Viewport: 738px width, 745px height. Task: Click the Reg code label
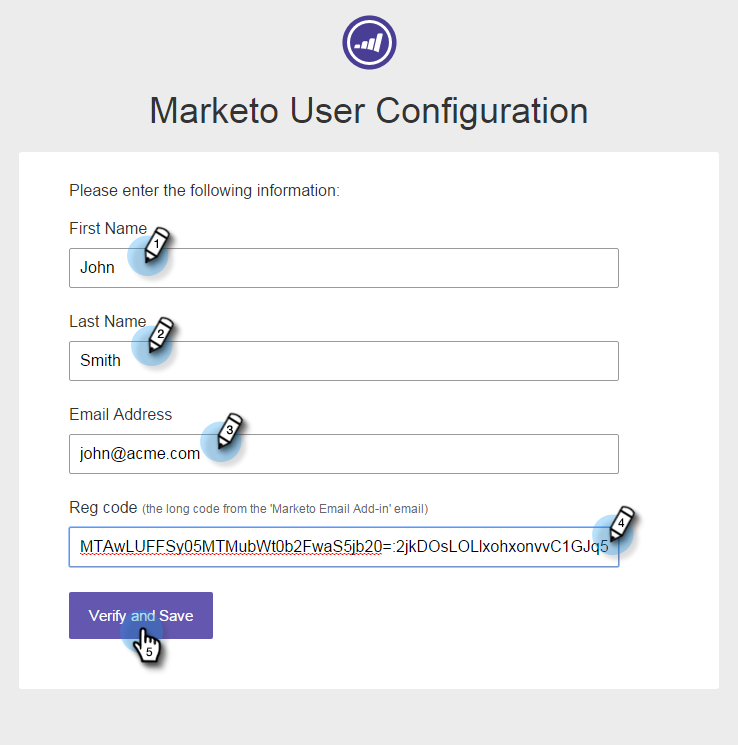102,508
